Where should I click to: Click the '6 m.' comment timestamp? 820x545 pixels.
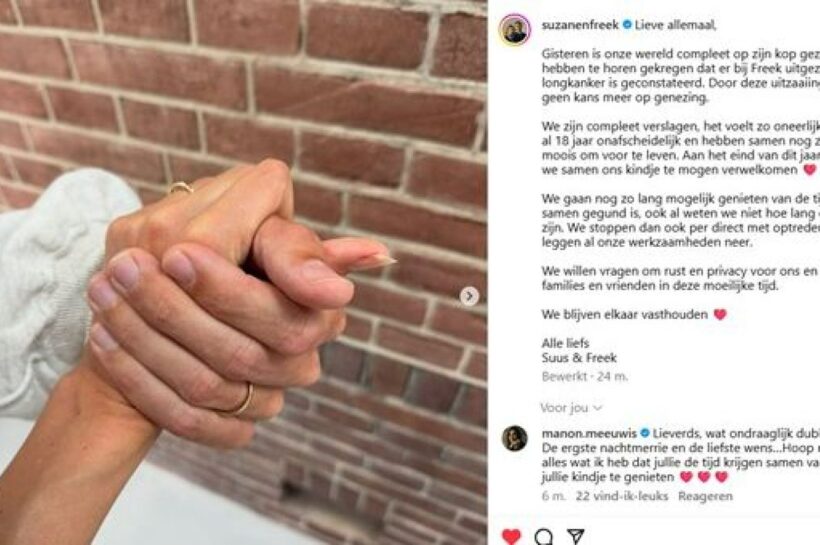tap(554, 496)
